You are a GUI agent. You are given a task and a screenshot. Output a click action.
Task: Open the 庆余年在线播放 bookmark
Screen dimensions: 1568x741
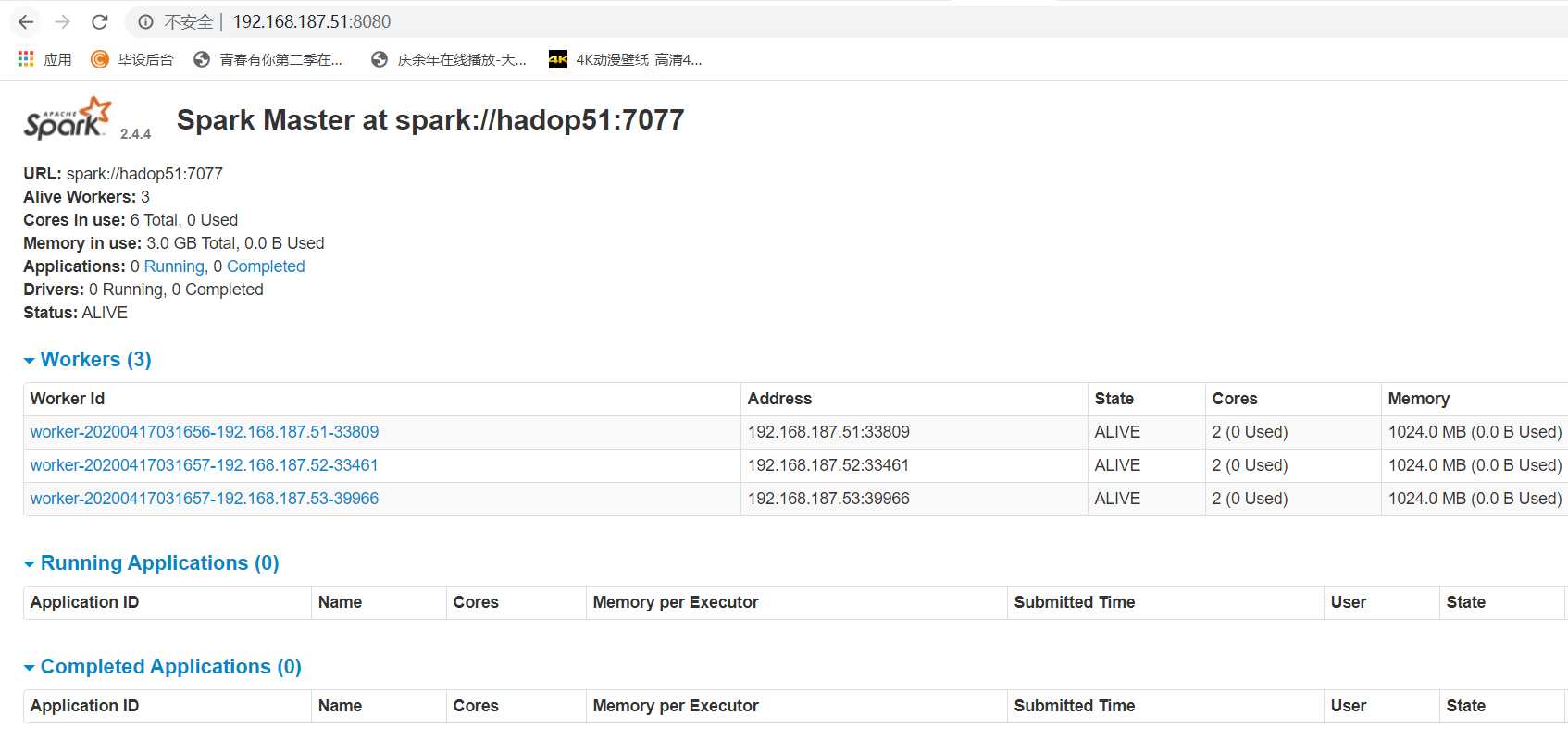448,59
